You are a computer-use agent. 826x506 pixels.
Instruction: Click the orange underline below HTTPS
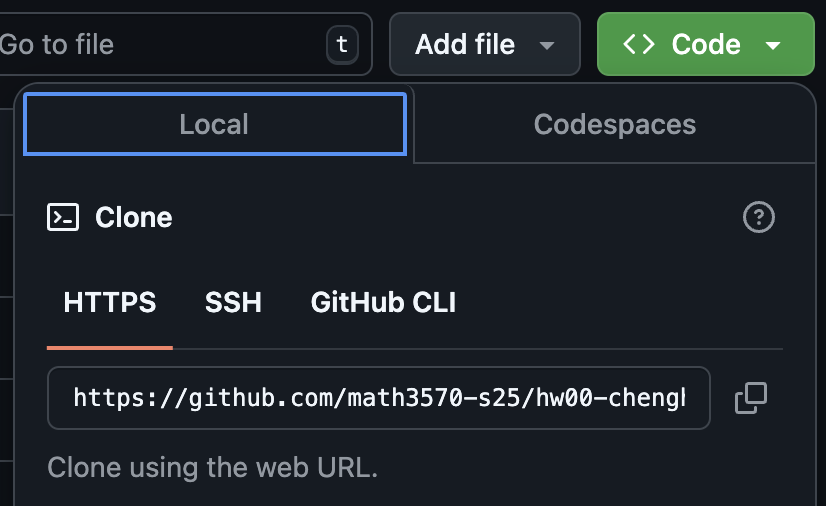110,348
